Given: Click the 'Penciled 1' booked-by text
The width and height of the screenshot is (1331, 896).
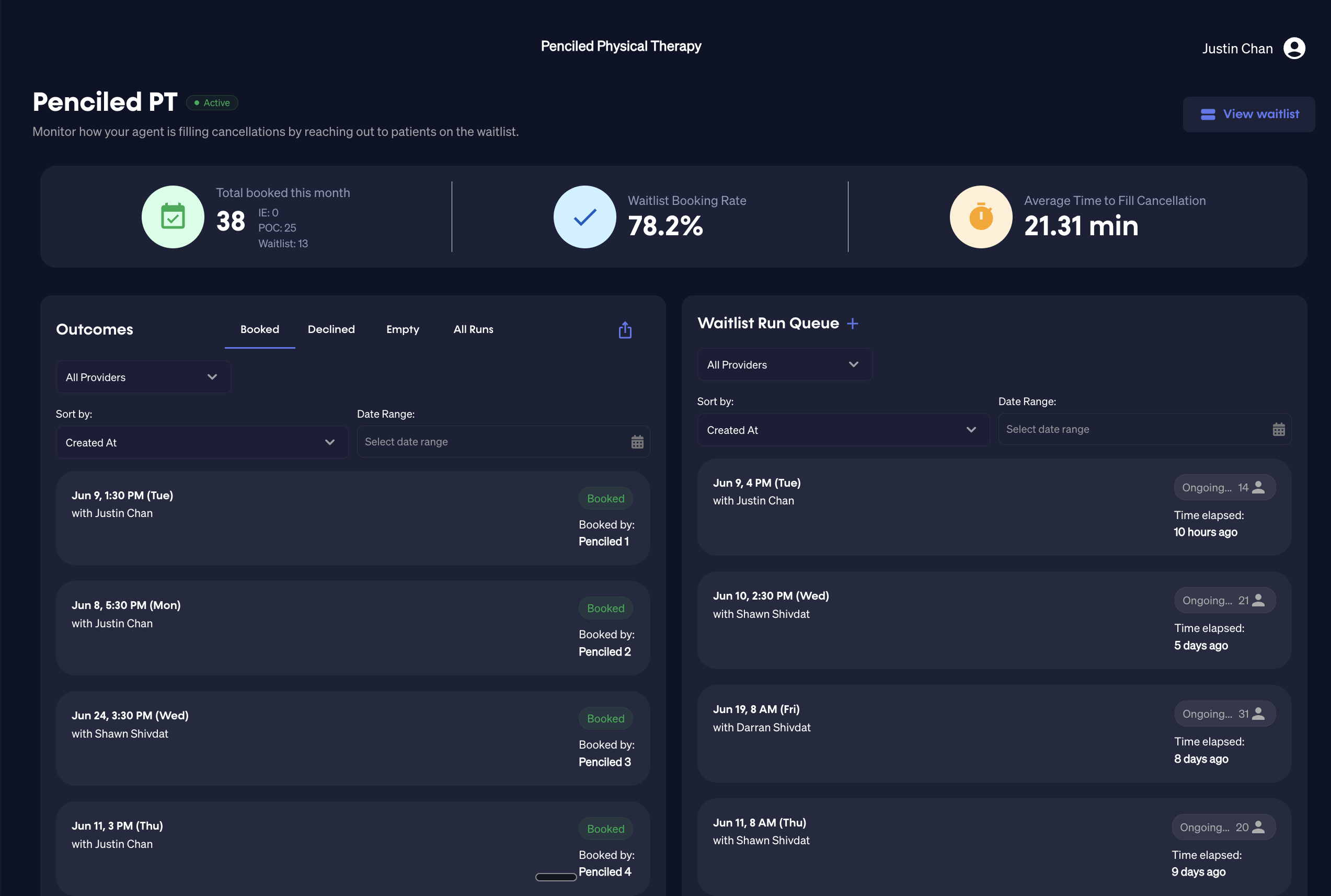Looking at the screenshot, I should [x=603, y=542].
